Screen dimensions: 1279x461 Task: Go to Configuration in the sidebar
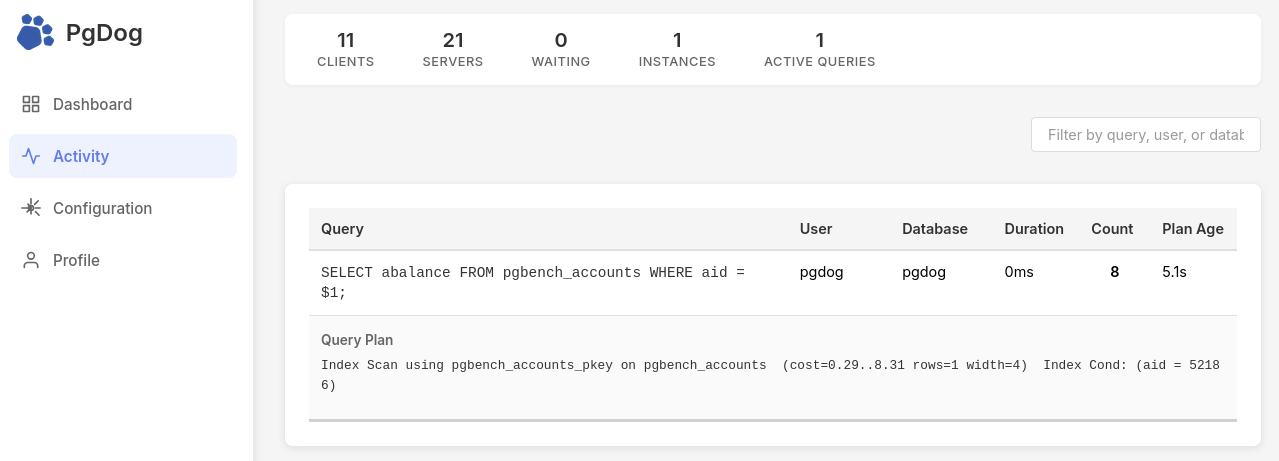coord(102,209)
